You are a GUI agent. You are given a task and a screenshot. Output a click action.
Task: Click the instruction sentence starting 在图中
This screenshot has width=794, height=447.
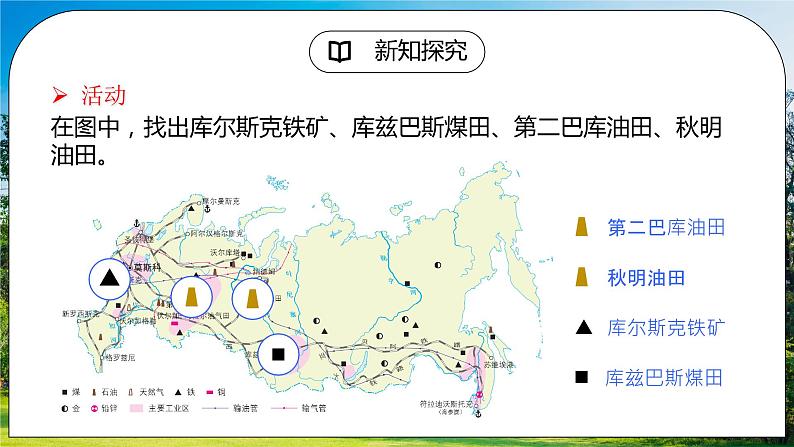pyautogui.click(x=386, y=141)
